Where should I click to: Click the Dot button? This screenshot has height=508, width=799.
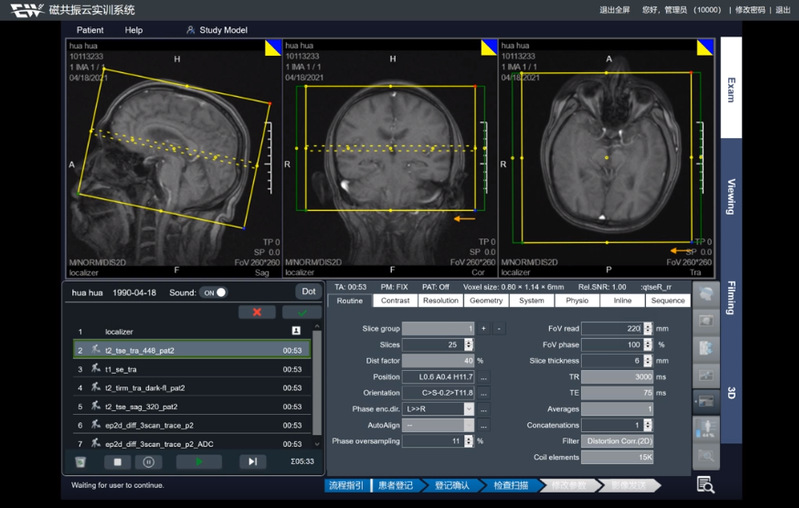tap(309, 292)
